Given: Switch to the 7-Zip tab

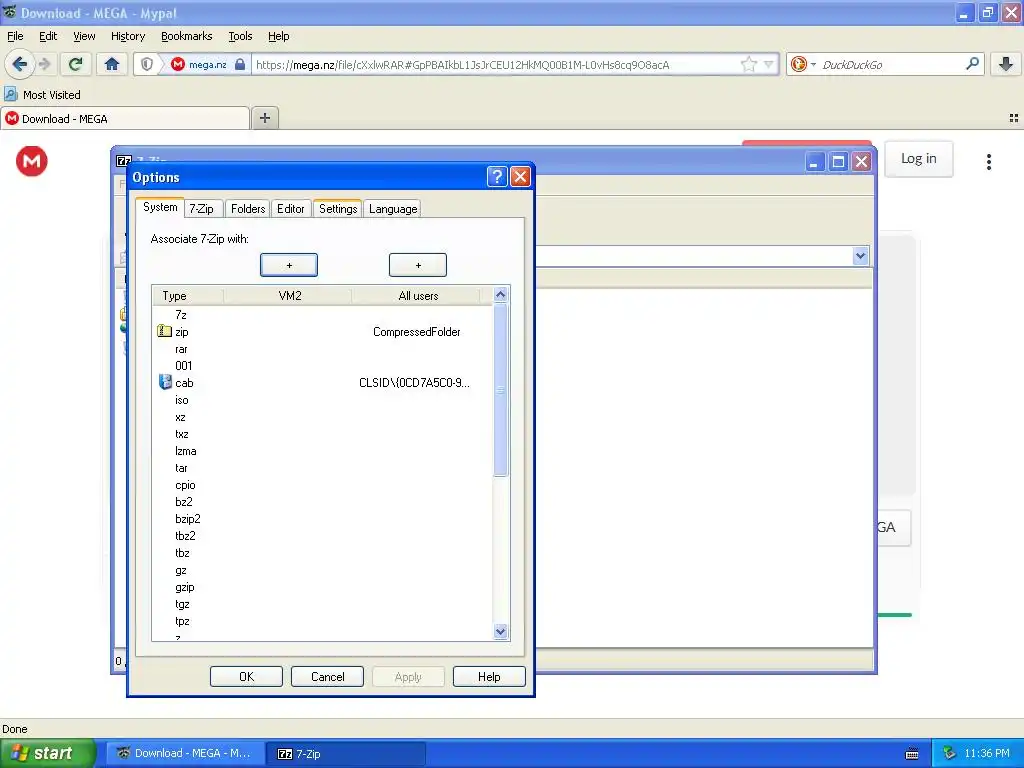Looking at the screenshot, I should click(x=201, y=209).
